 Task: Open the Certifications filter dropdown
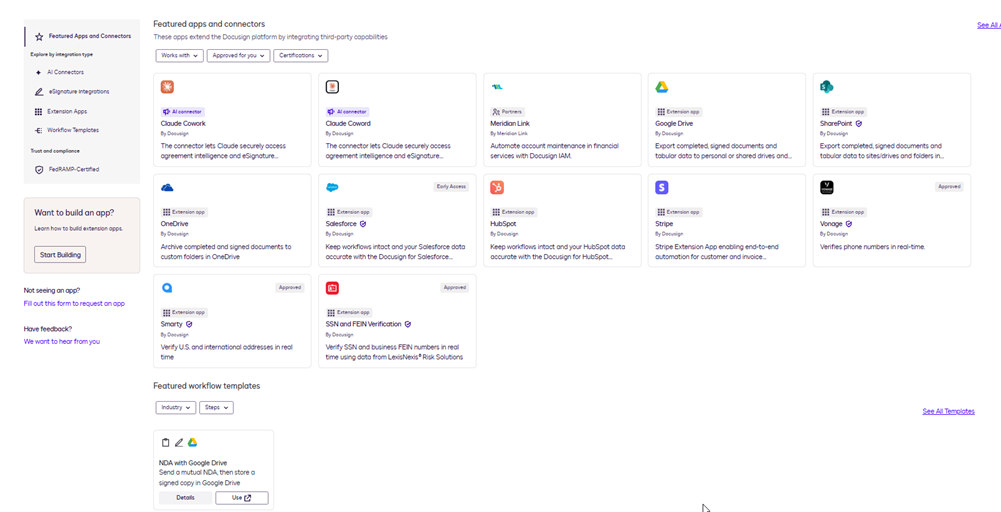click(301, 56)
